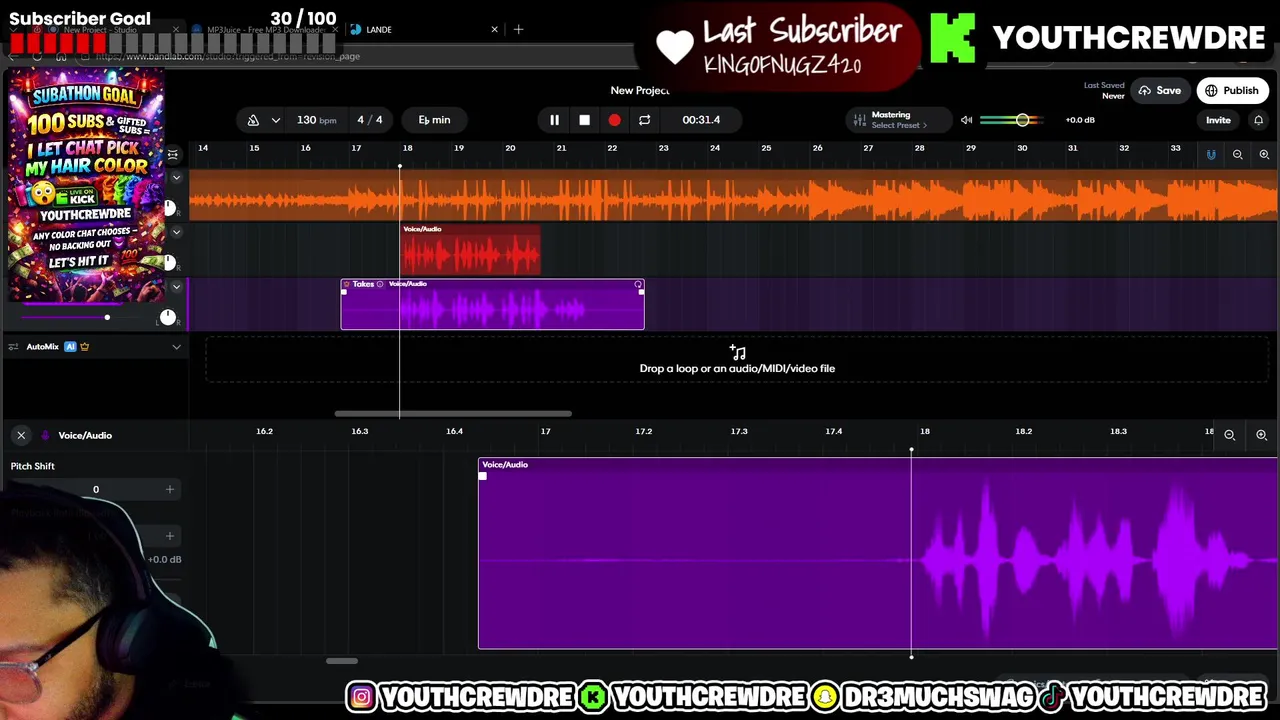Click the Takes info icon on purple clip
The image size is (1280, 720).
380,285
